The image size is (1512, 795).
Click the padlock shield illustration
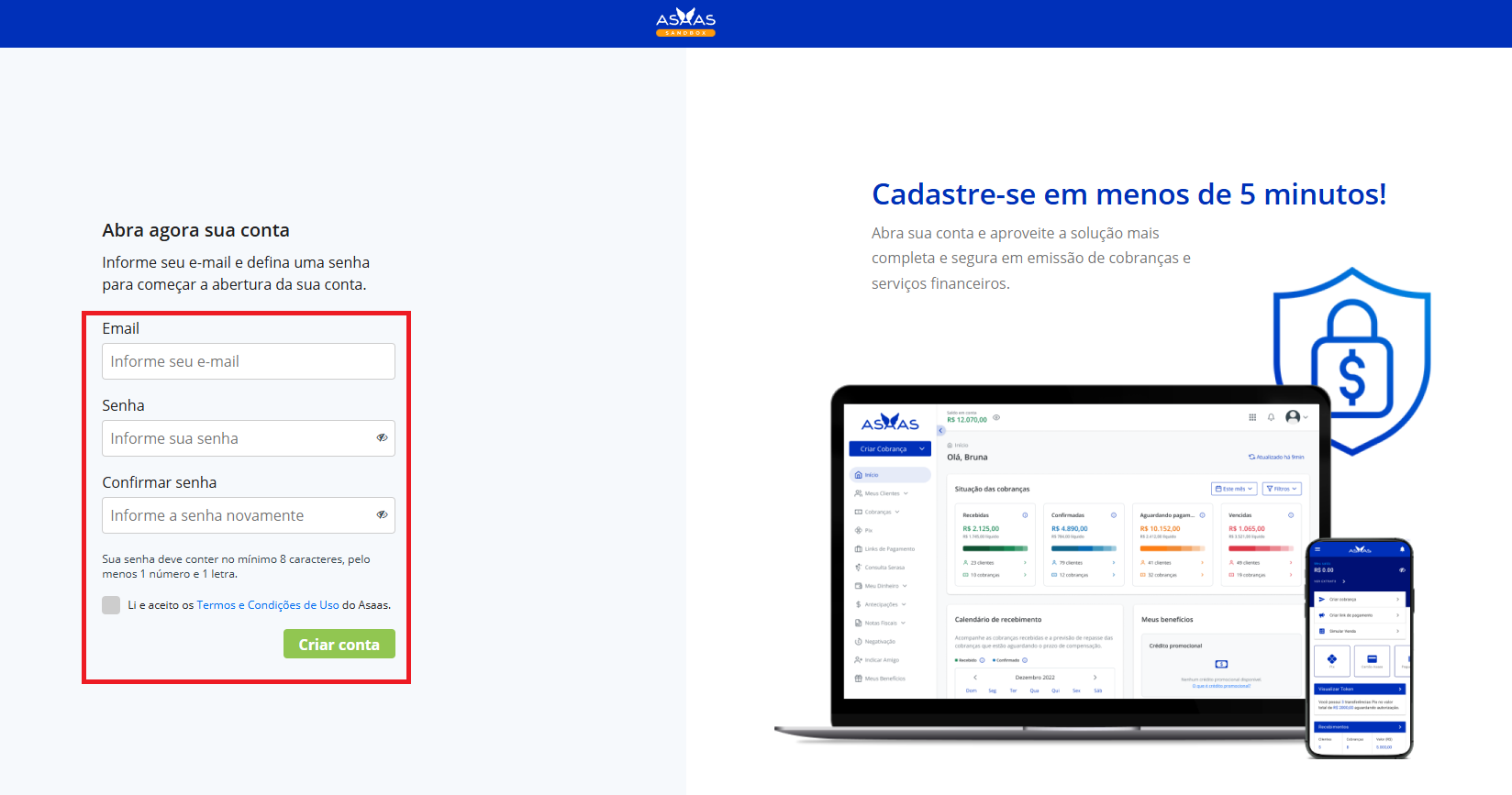coord(1351,359)
